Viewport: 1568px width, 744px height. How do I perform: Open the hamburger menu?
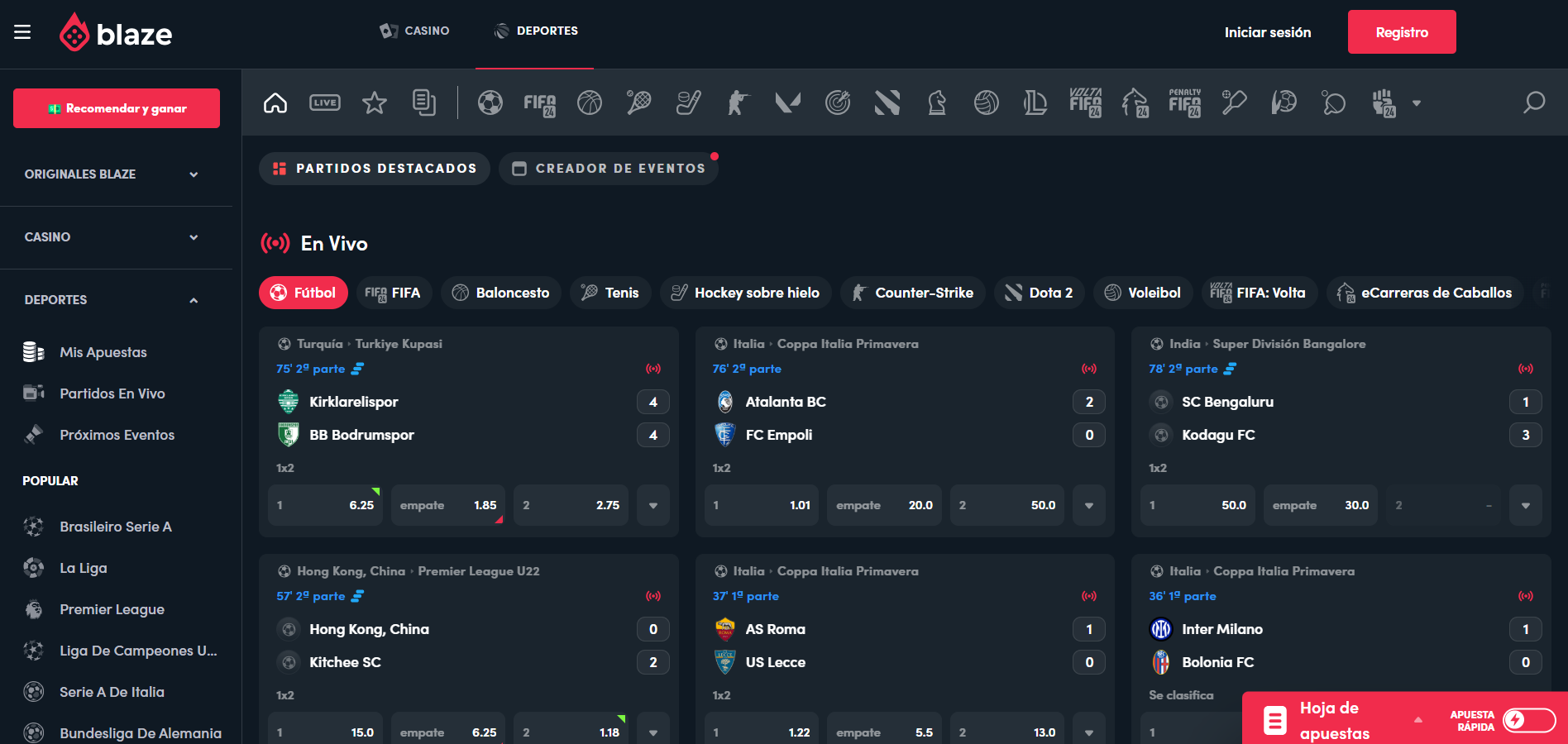coord(22,32)
